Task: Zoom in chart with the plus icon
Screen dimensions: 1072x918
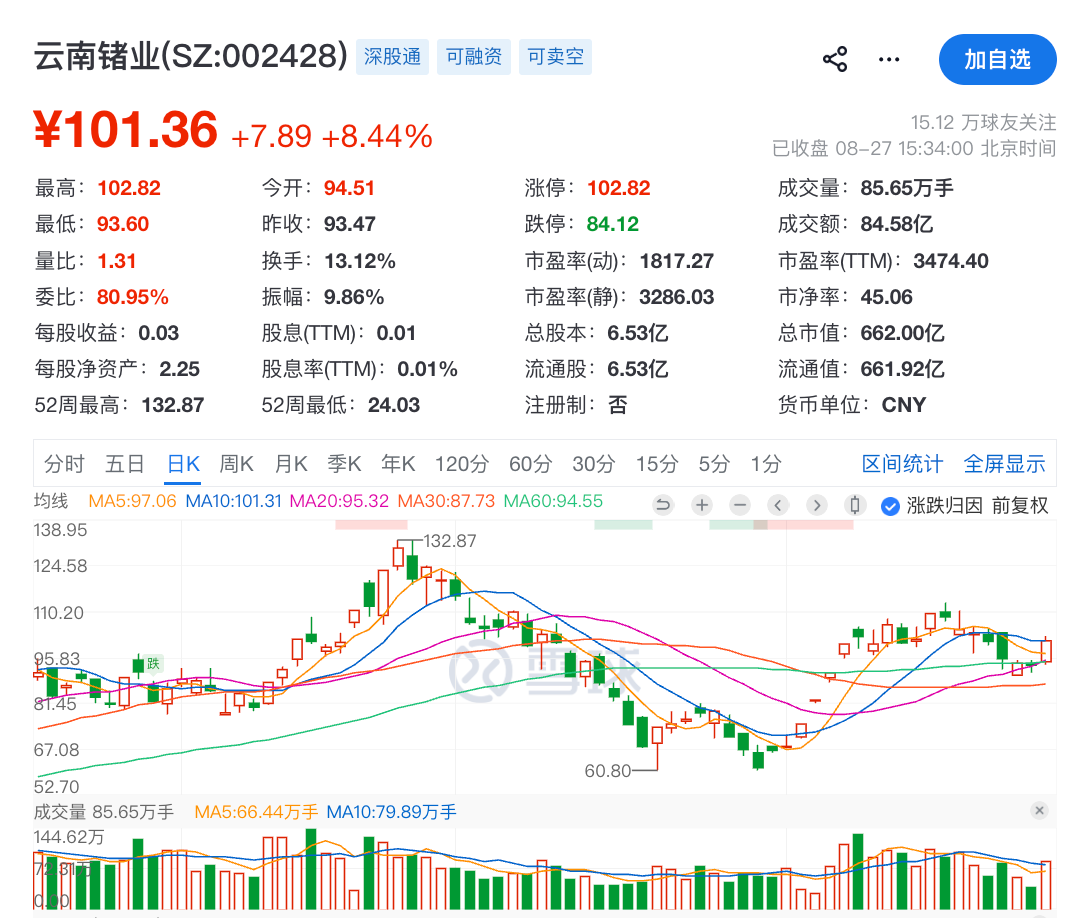Action: 701,505
